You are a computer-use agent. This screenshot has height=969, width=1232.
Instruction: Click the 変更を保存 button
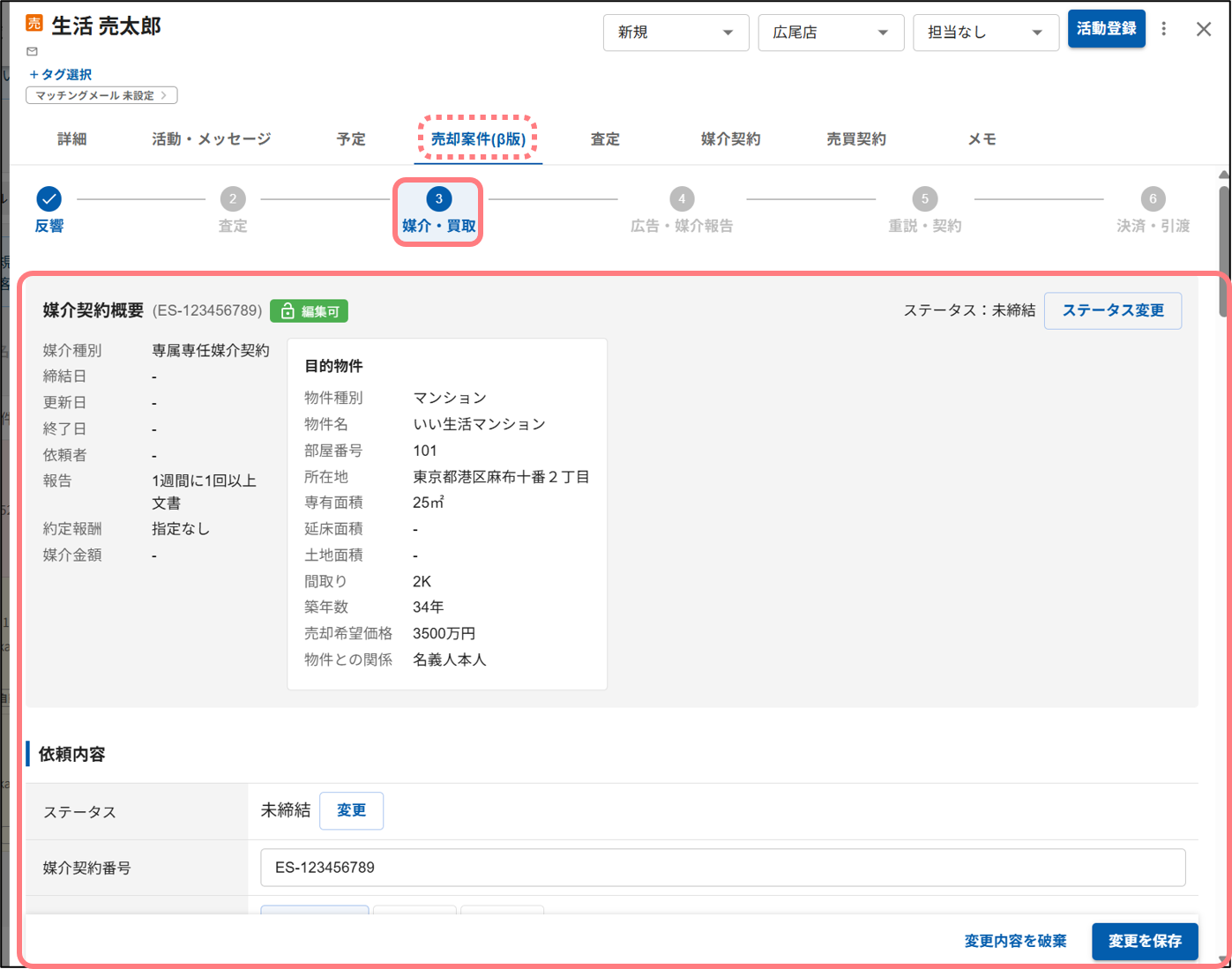[1145, 941]
